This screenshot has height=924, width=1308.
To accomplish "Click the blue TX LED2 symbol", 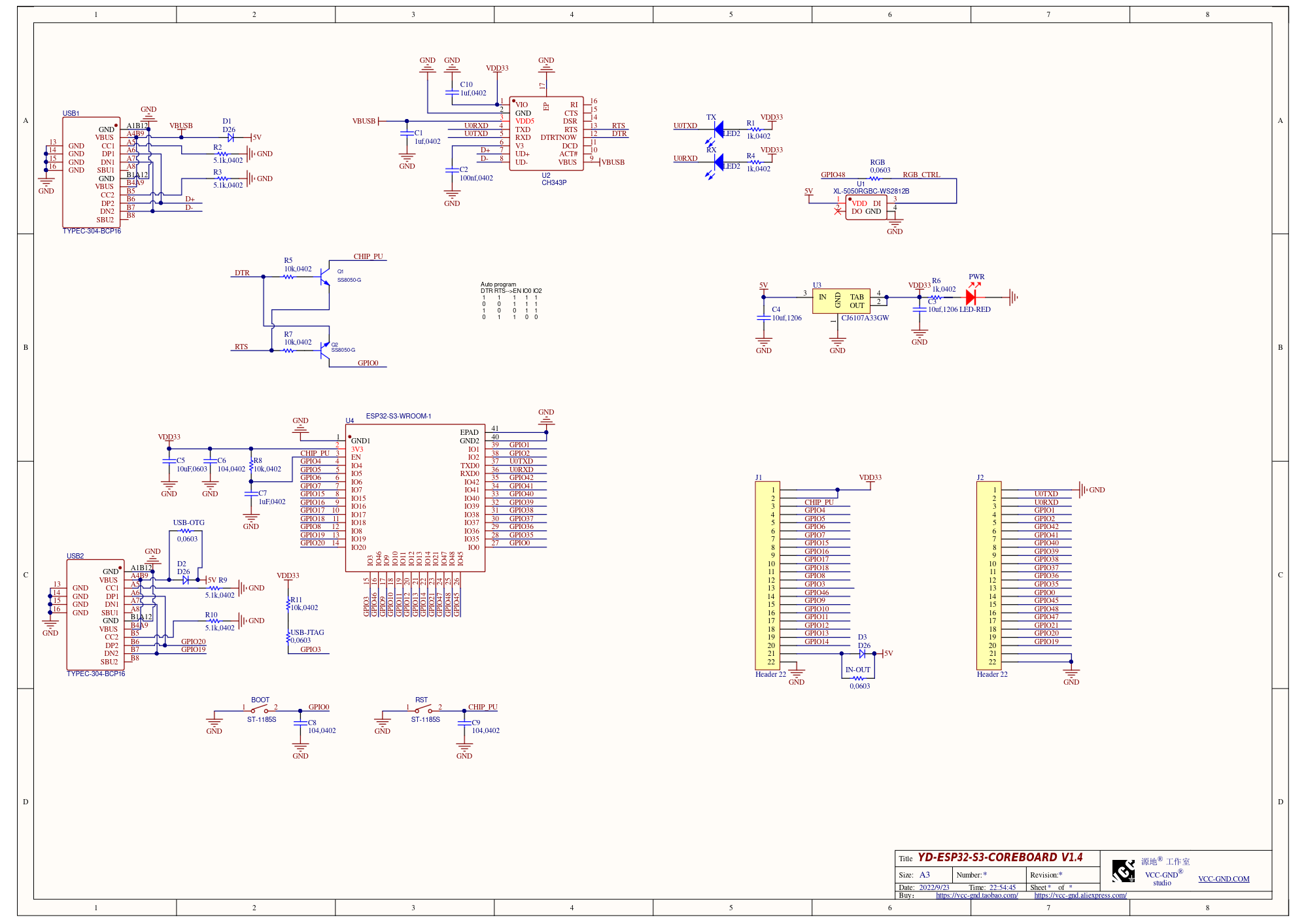I will pos(719,129).
